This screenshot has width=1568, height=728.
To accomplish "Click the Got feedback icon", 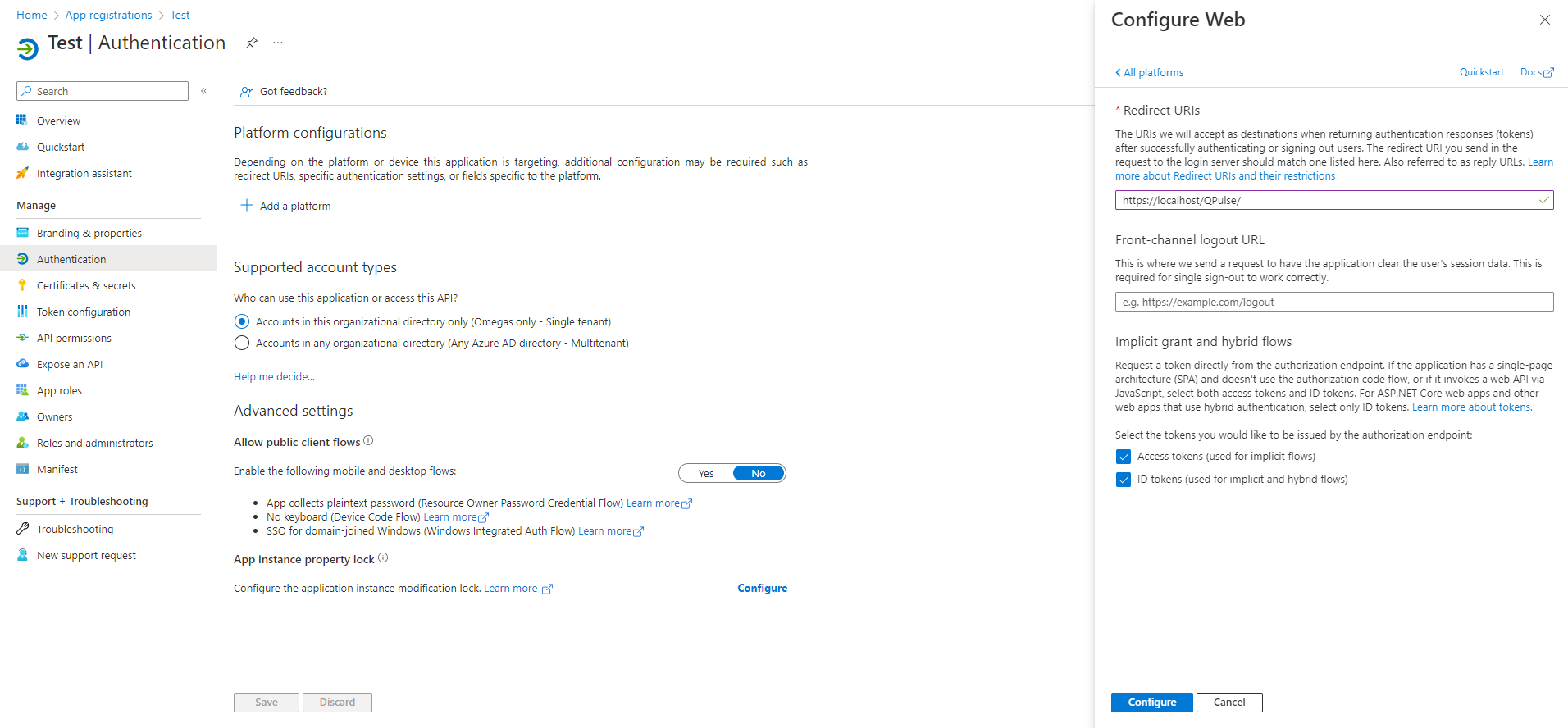I will (x=246, y=91).
